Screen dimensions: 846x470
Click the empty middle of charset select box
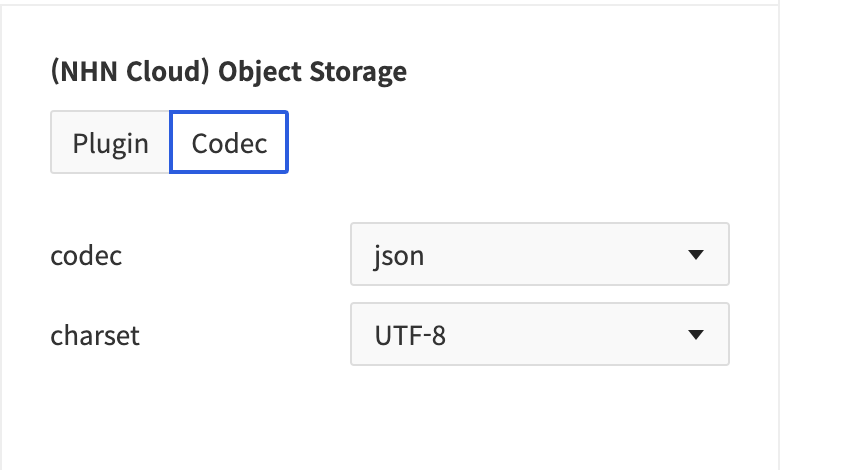[560, 335]
